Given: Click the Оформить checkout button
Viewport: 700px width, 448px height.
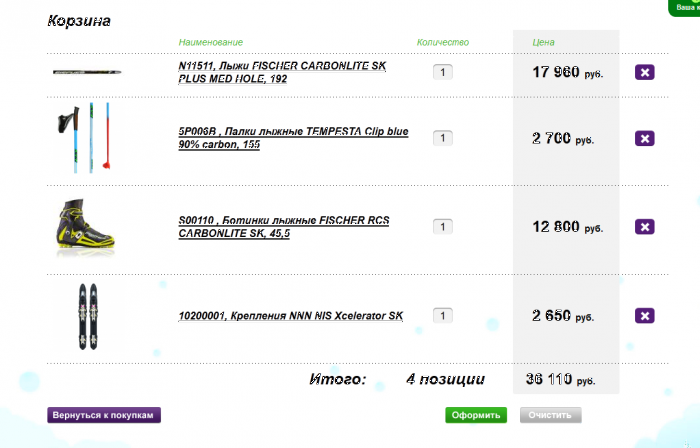Looking at the screenshot, I should [x=476, y=415].
